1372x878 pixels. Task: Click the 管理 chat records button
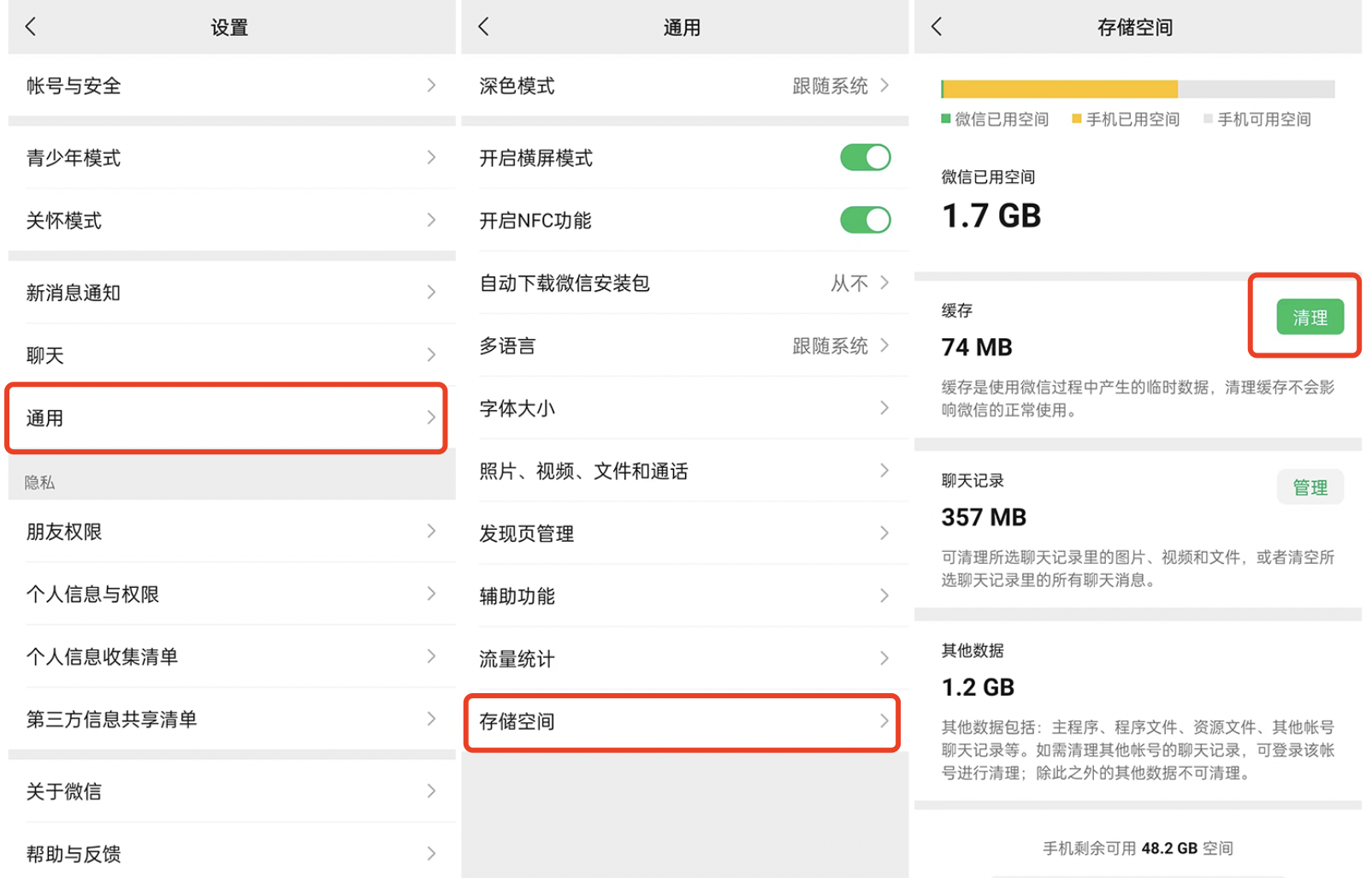pos(1310,488)
